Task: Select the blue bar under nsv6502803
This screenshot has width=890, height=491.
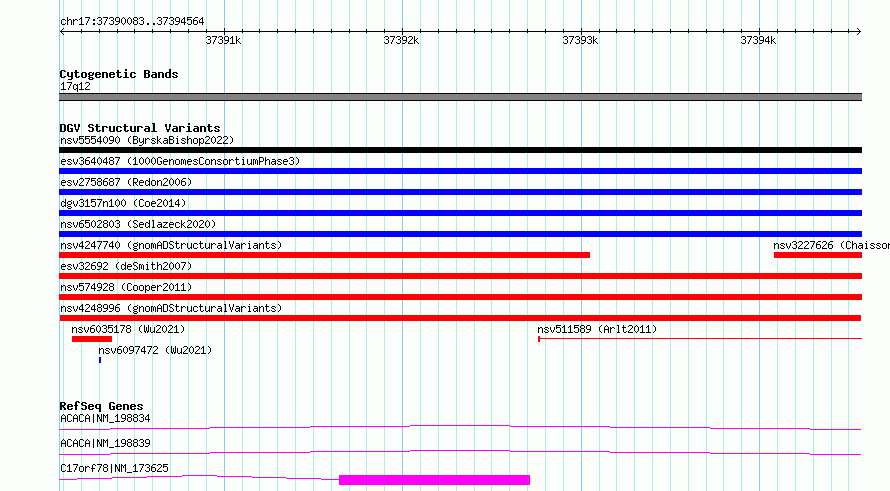Action: [x=460, y=234]
